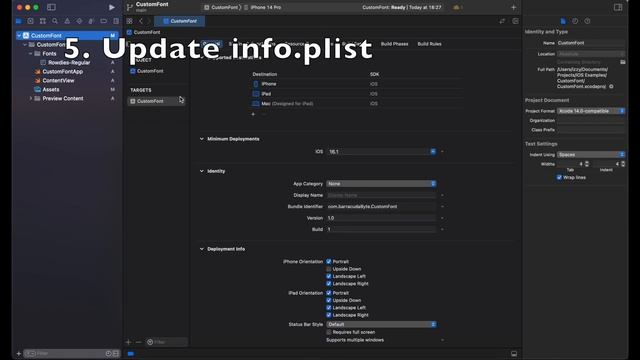
Task: Open the Test navigator
Action: [79, 21]
